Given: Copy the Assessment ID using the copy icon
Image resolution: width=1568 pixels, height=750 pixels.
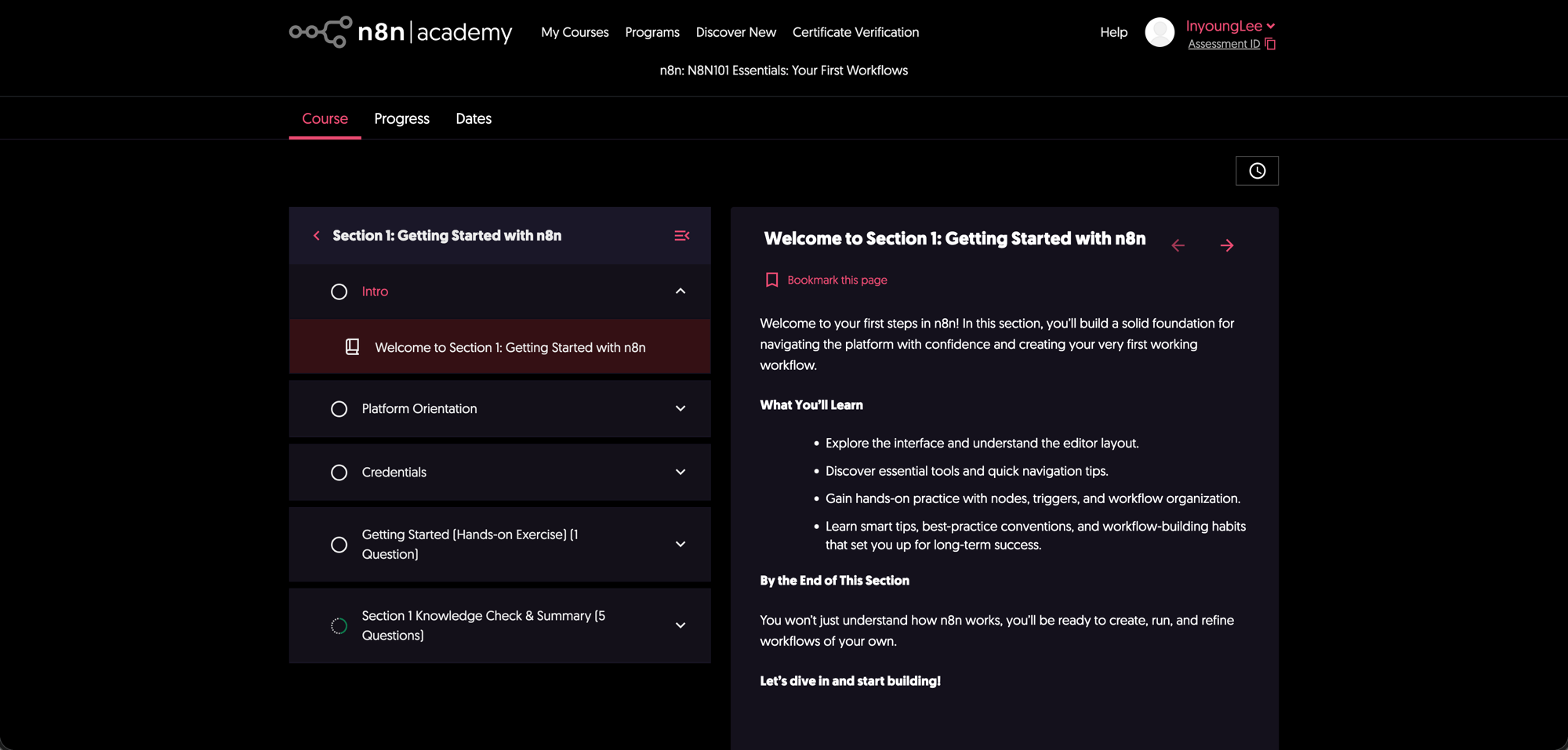Looking at the screenshot, I should pos(1271,44).
